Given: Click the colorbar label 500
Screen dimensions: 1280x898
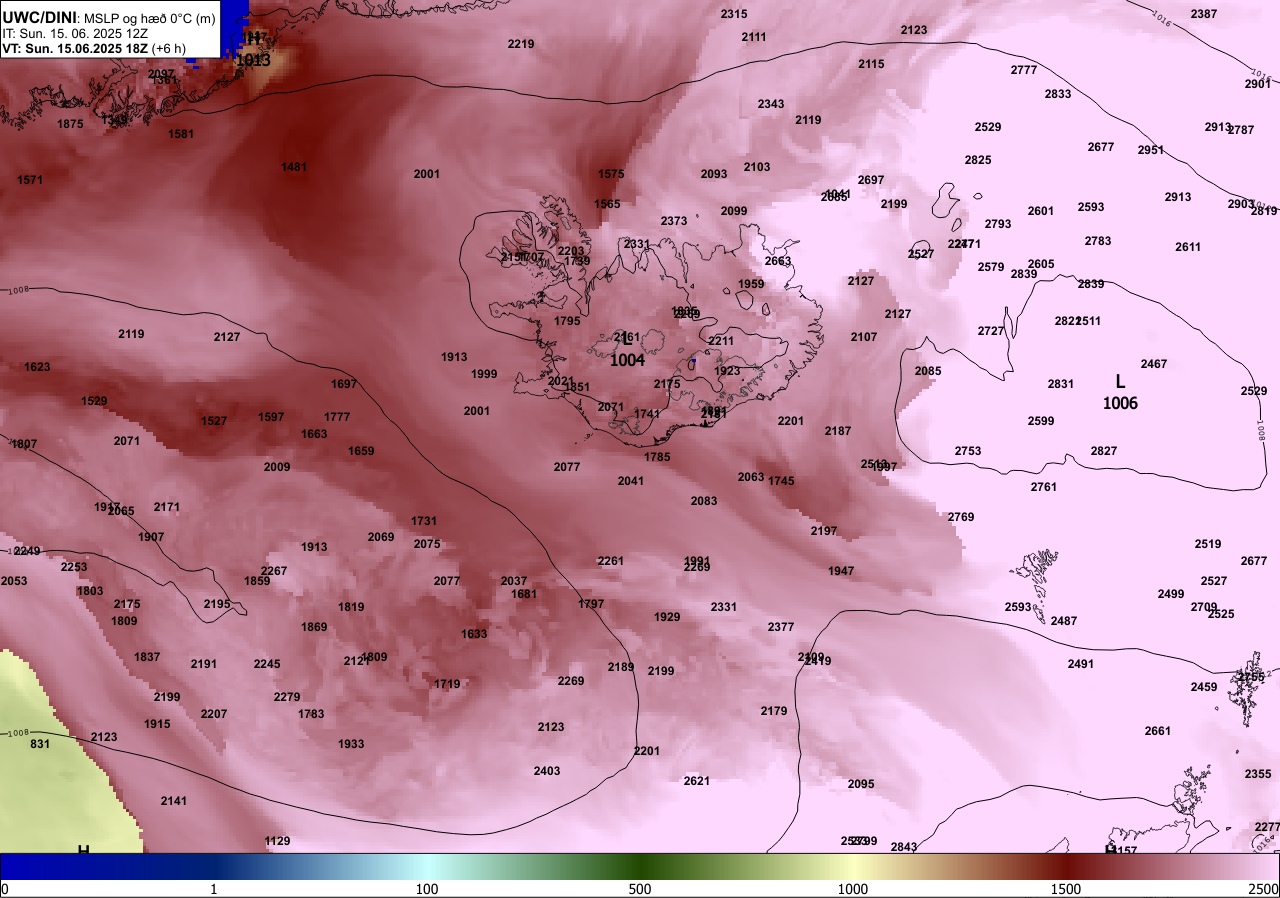Looking at the screenshot, I should (x=640, y=889).
